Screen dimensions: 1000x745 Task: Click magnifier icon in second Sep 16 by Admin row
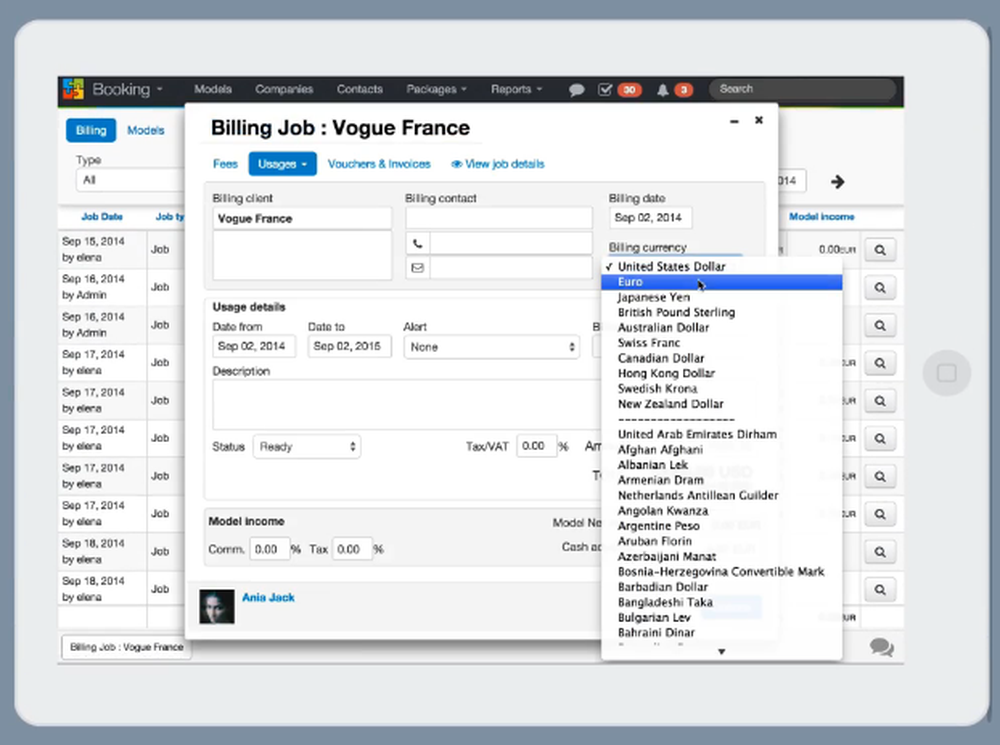pyautogui.click(x=880, y=325)
